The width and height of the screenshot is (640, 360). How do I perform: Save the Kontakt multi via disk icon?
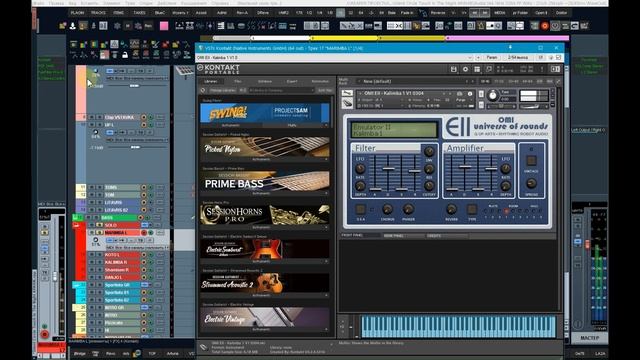pos(453,69)
